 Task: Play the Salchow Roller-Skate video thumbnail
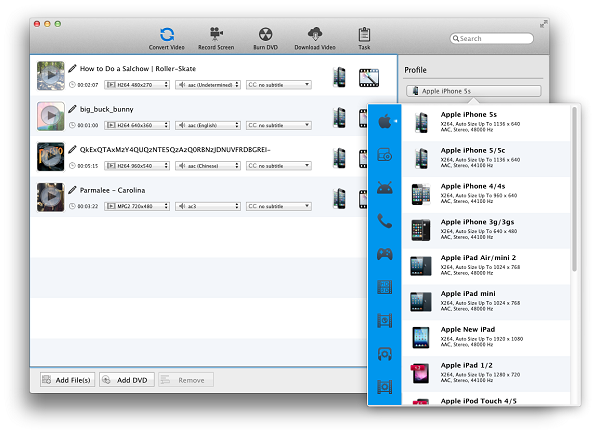coord(51,75)
